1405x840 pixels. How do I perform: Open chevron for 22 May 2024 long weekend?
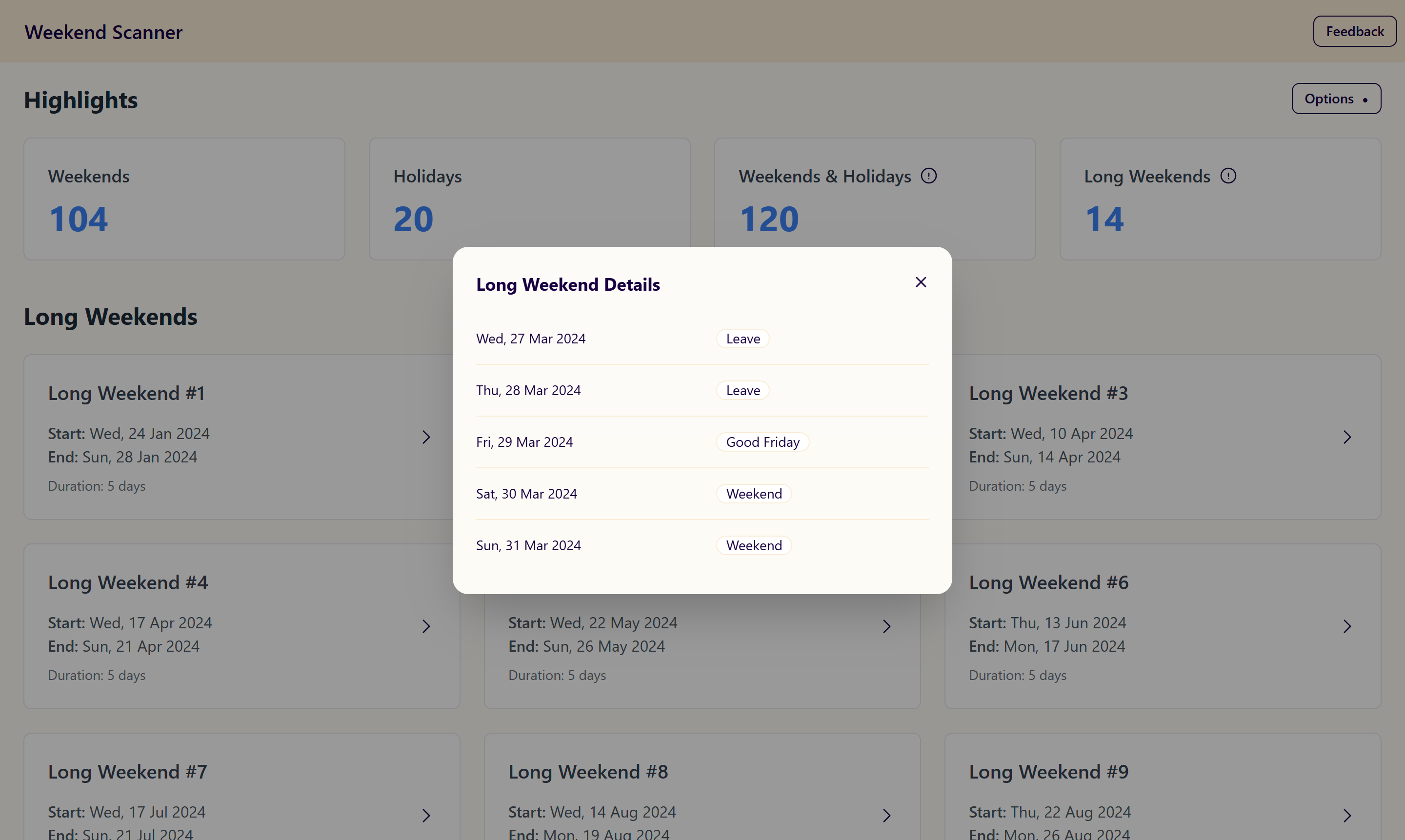tap(886, 626)
